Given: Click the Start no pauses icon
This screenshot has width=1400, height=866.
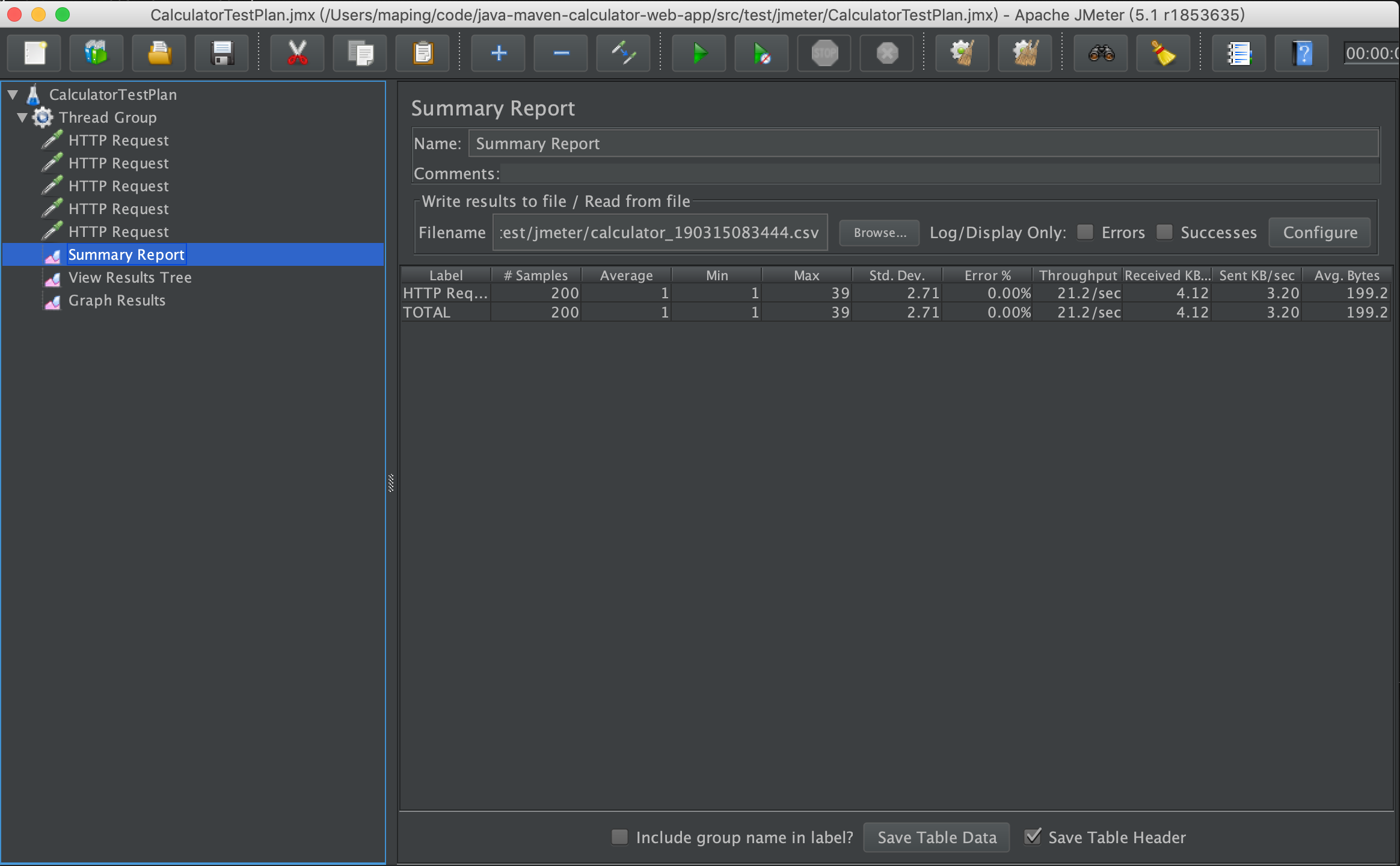Looking at the screenshot, I should (761, 54).
